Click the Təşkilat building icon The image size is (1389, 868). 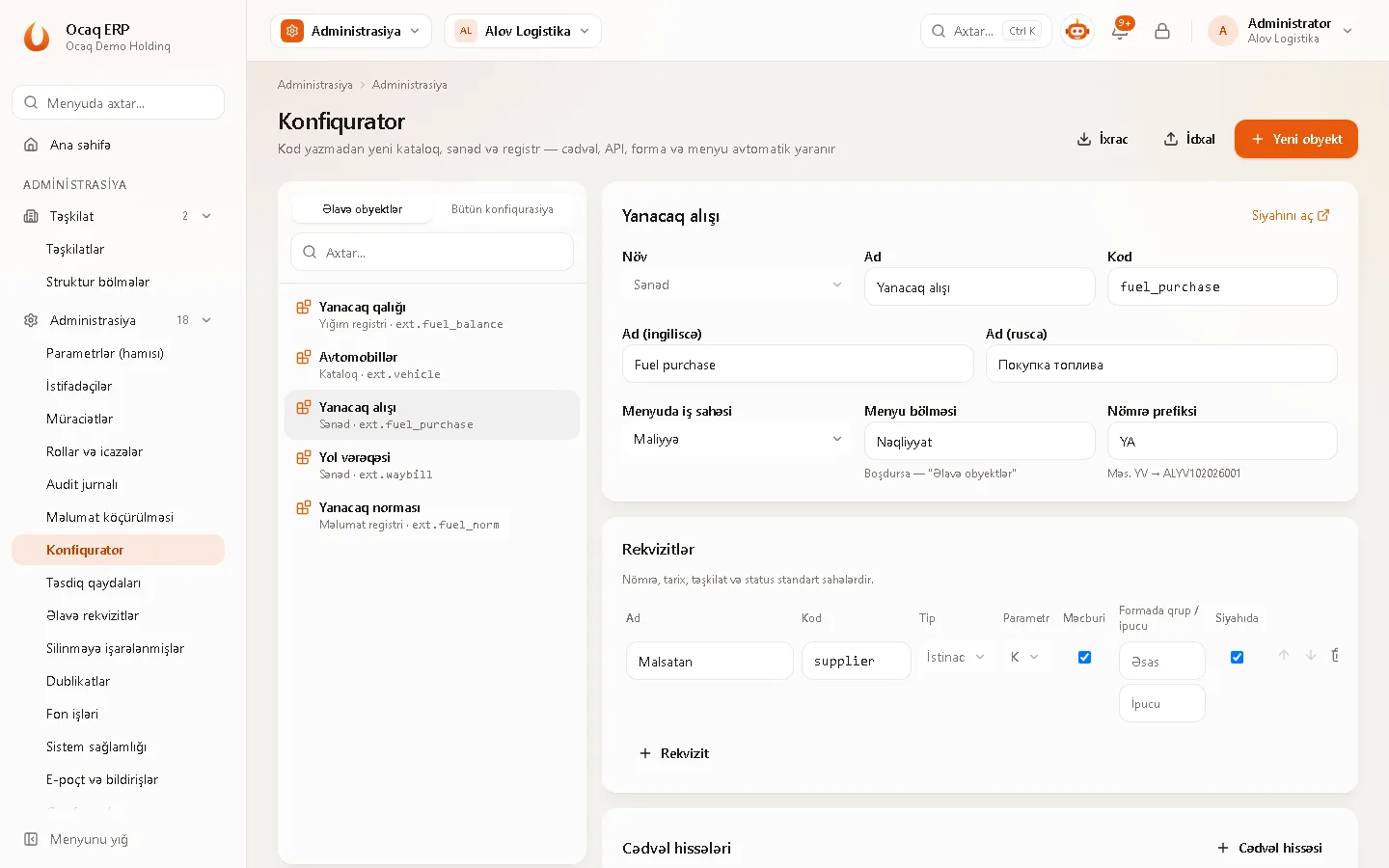click(31, 216)
